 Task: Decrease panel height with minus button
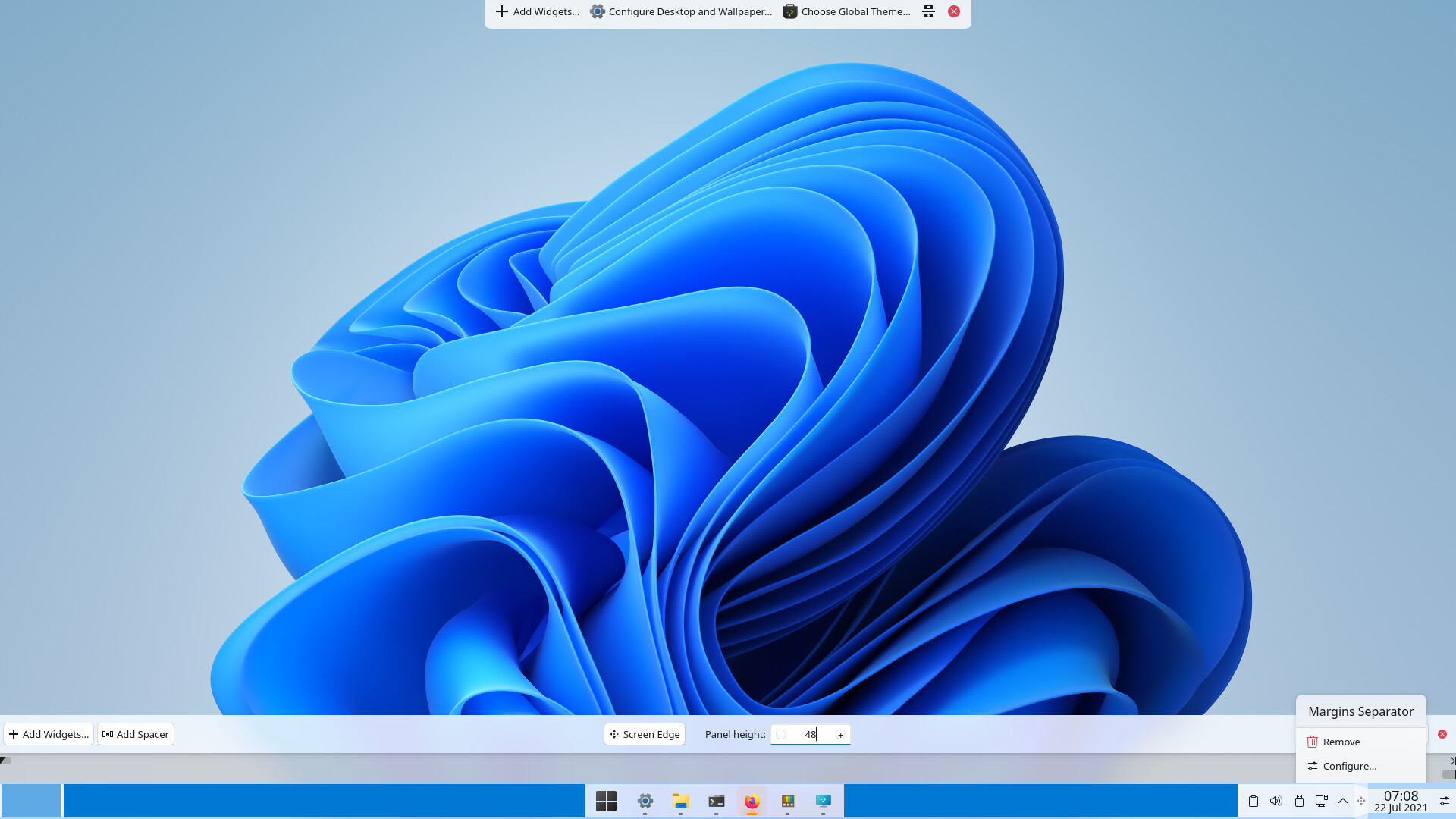click(x=780, y=735)
